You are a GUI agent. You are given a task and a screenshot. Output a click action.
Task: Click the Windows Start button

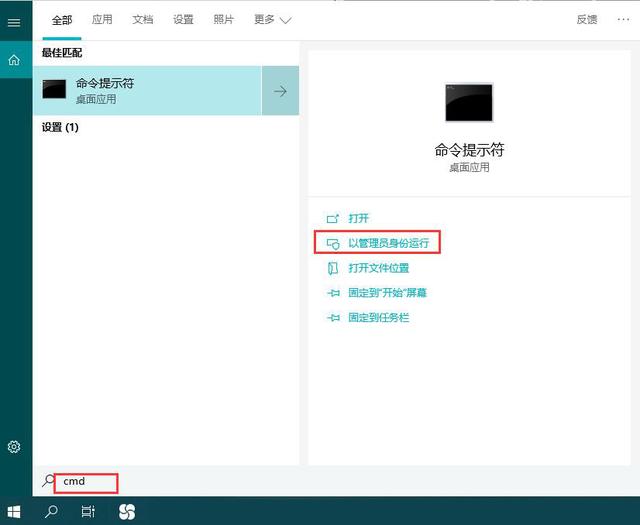(x=14, y=512)
